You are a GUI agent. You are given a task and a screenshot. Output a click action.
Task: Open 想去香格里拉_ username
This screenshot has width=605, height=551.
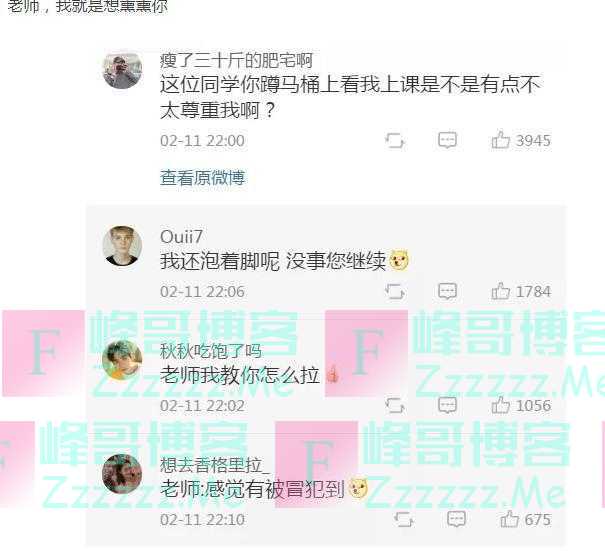(x=215, y=465)
